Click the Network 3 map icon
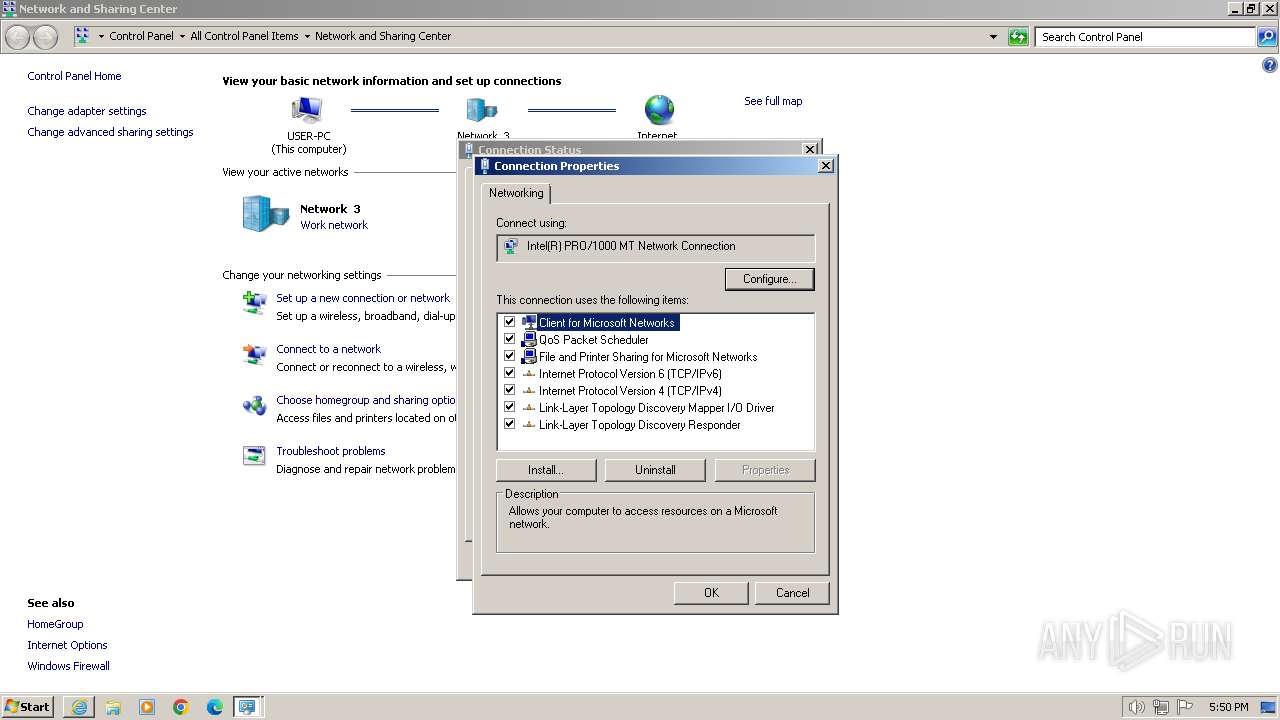1280x720 pixels. (482, 110)
